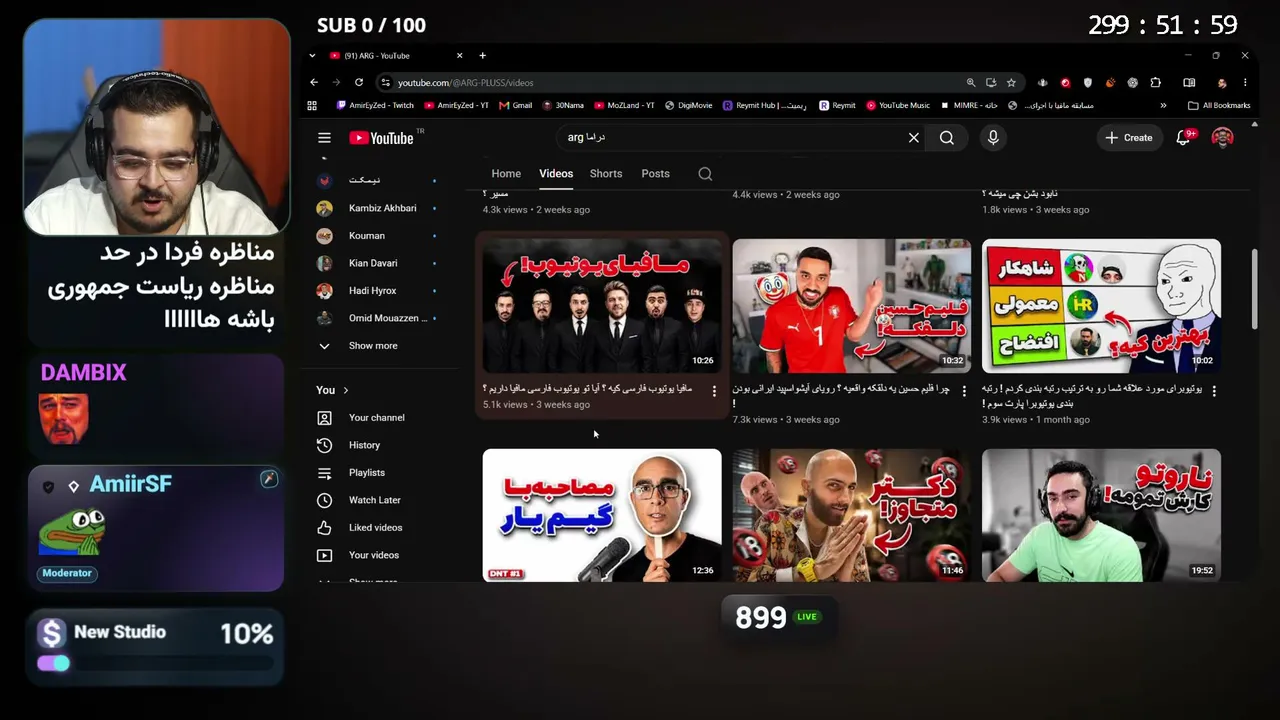Clear the YouTube search box text
Image resolution: width=1280 pixels, height=720 pixels.
[913, 138]
